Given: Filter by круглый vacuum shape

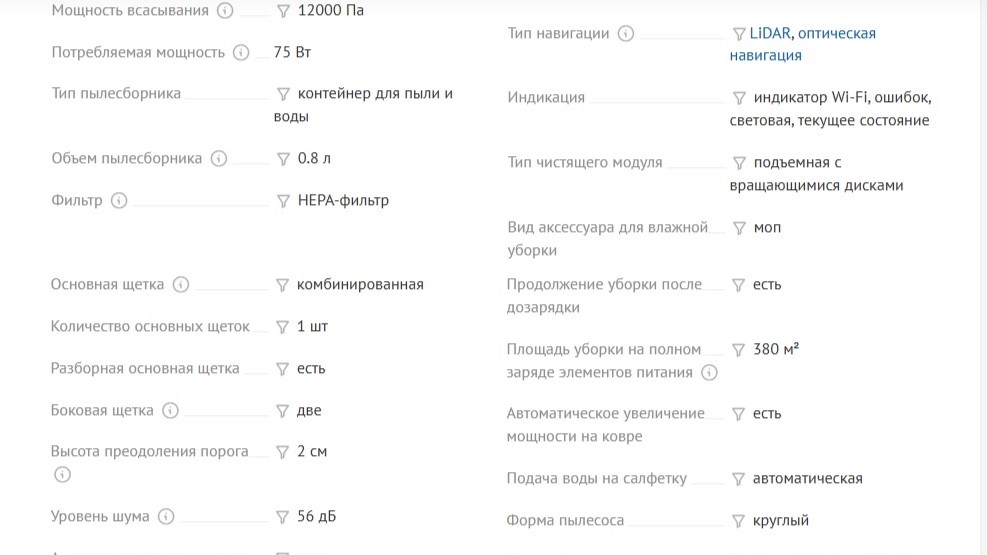Looking at the screenshot, I should 739,521.
